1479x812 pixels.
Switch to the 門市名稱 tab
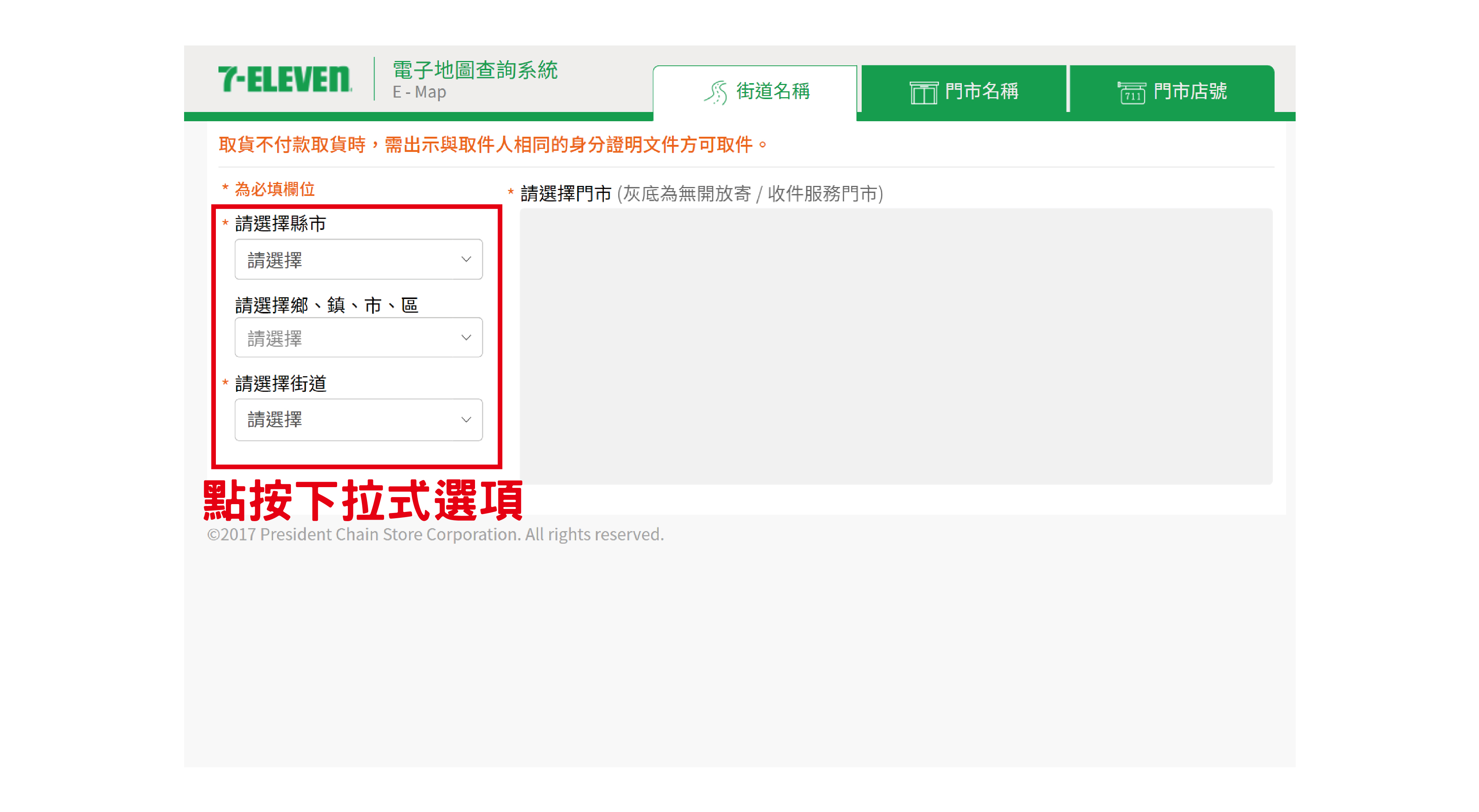click(964, 89)
